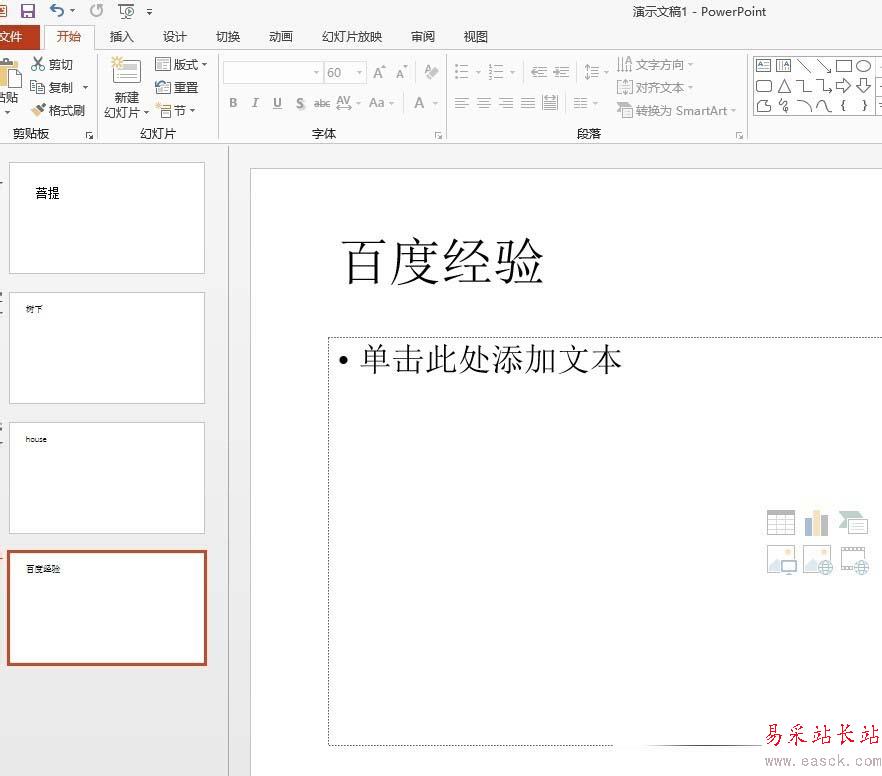The width and height of the screenshot is (882, 776).
Task: Activate the 格式刷 format painter
Action: [x=58, y=110]
